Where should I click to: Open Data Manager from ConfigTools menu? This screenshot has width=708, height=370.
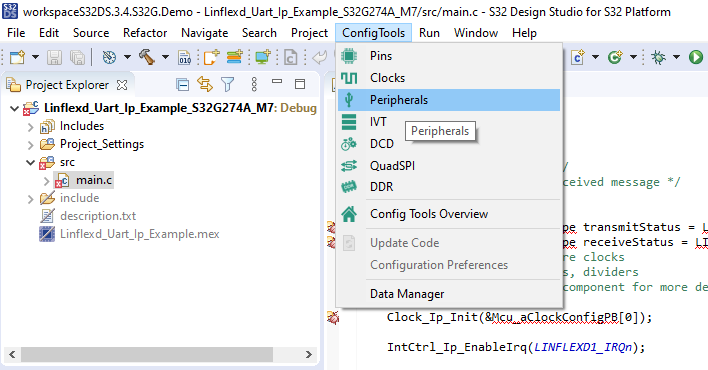449,294
